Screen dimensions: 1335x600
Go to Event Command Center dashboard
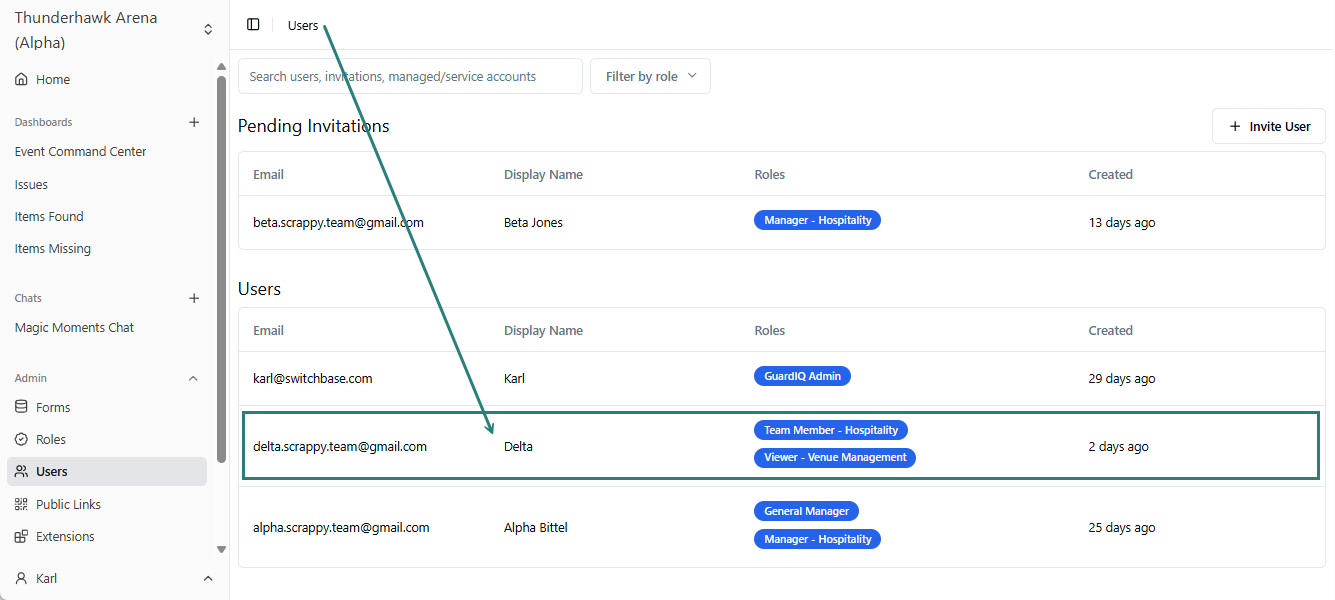pyautogui.click(x=80, y=152)
